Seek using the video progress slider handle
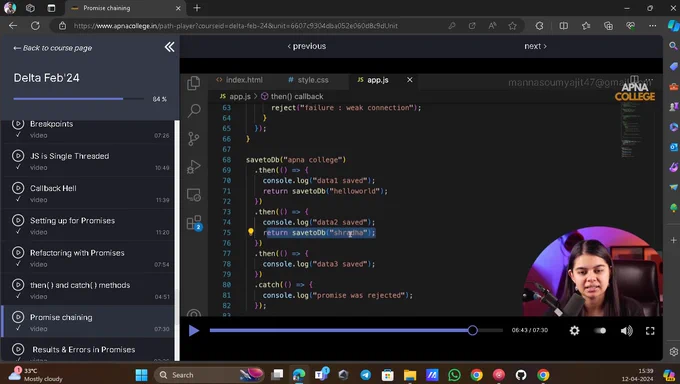Screen dimensions: 680x384 click(473, 331)
